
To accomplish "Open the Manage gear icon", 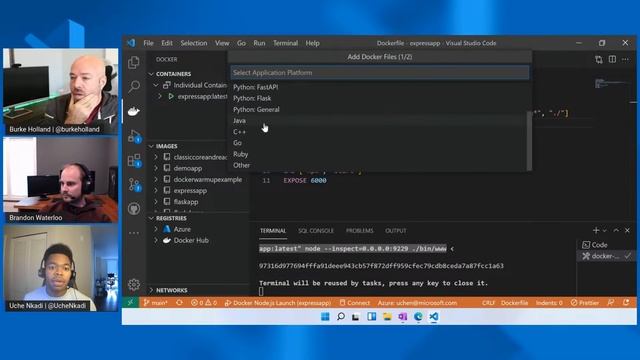I will pyautogui.click(x=134, y=284).
